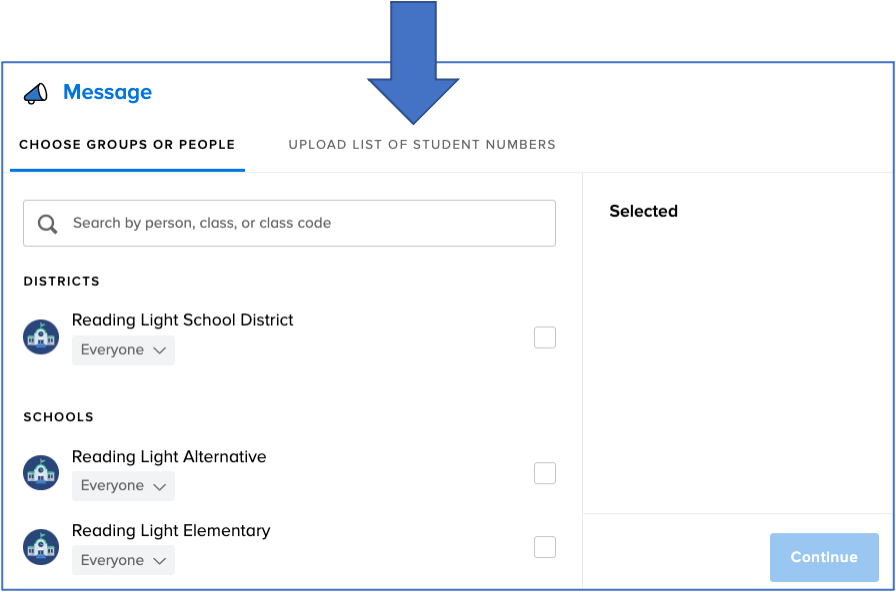This screenshot has height=592, width=896.
Task: Select Choose Groups or People tab
Action: pos(127,145)
